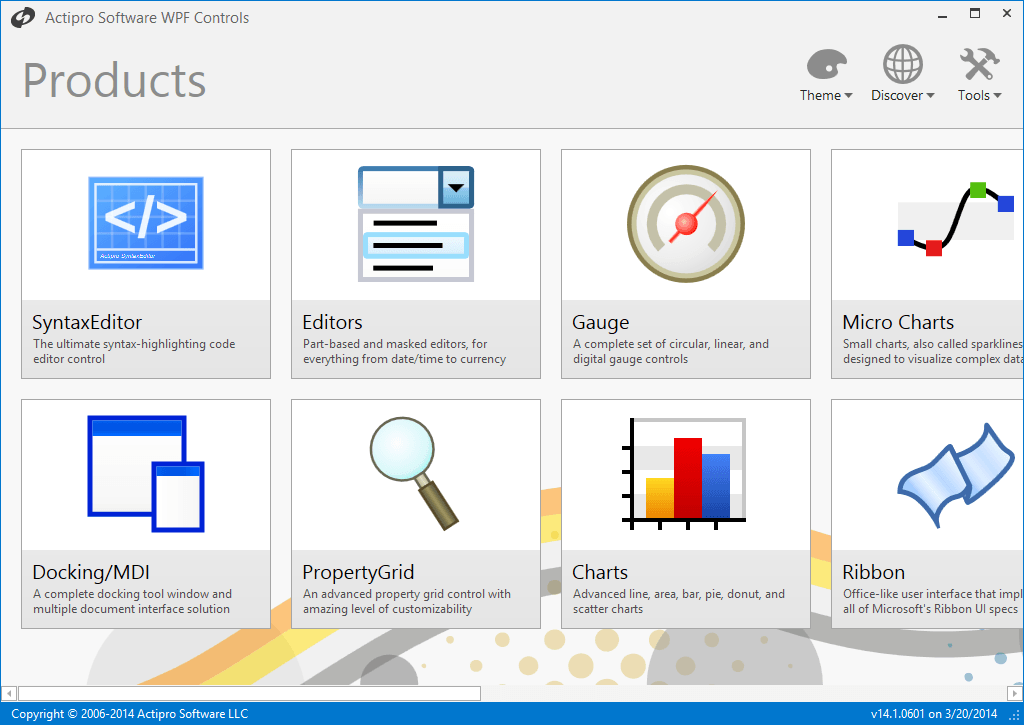Open the Micro Charts product title

pos(898,323)
